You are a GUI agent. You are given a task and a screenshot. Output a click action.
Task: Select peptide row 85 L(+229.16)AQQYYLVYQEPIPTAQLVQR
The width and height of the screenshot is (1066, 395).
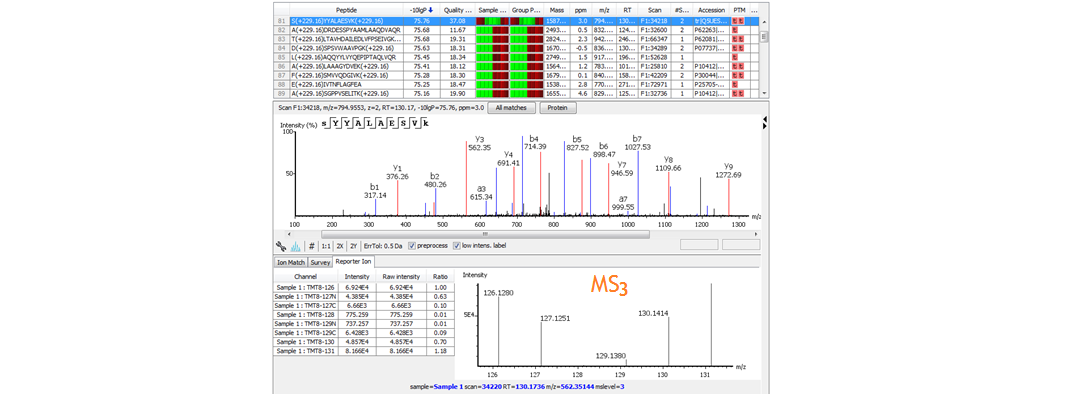click(x=517, y=58)
